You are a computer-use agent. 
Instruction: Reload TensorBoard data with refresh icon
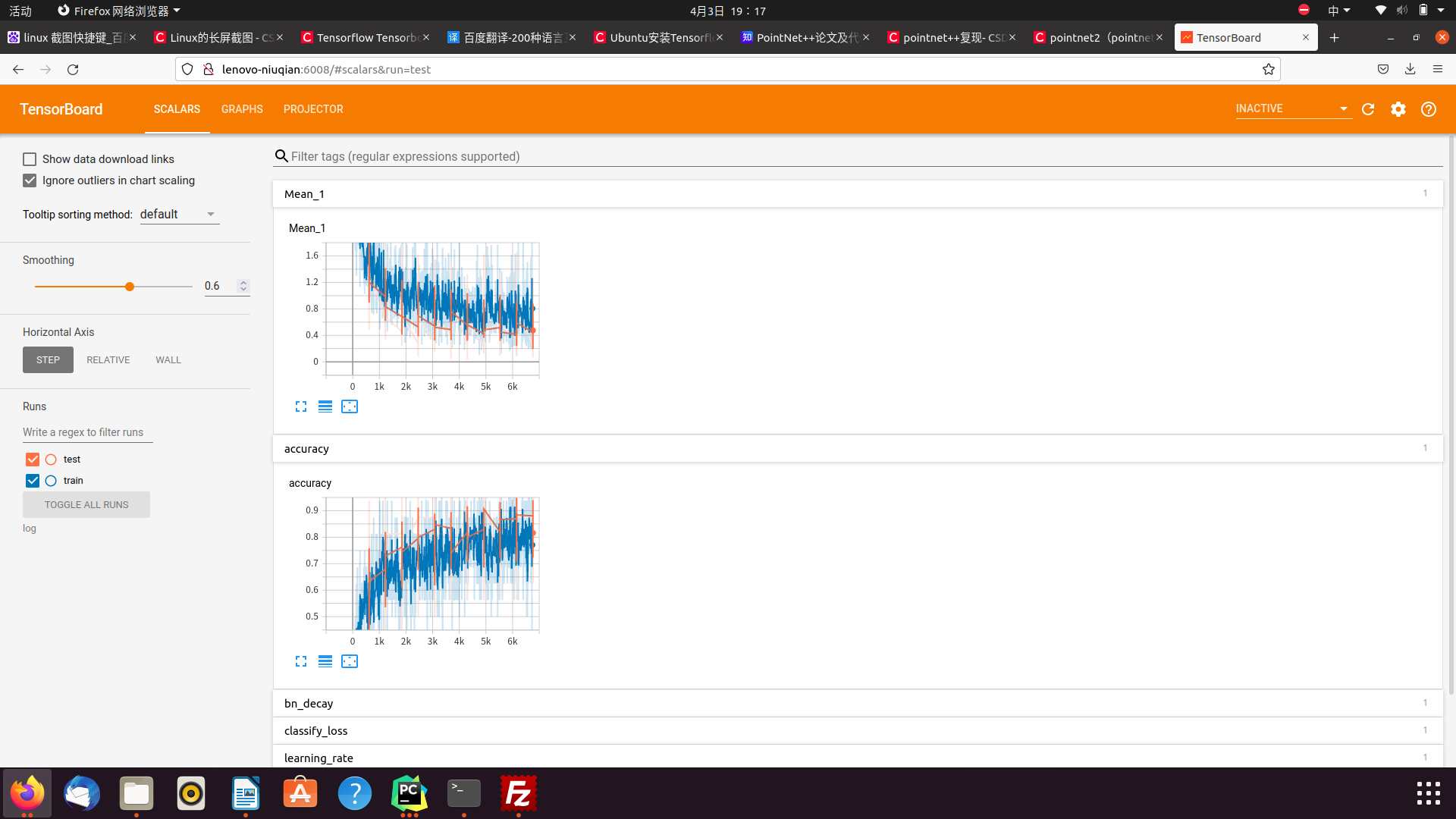1368,109
